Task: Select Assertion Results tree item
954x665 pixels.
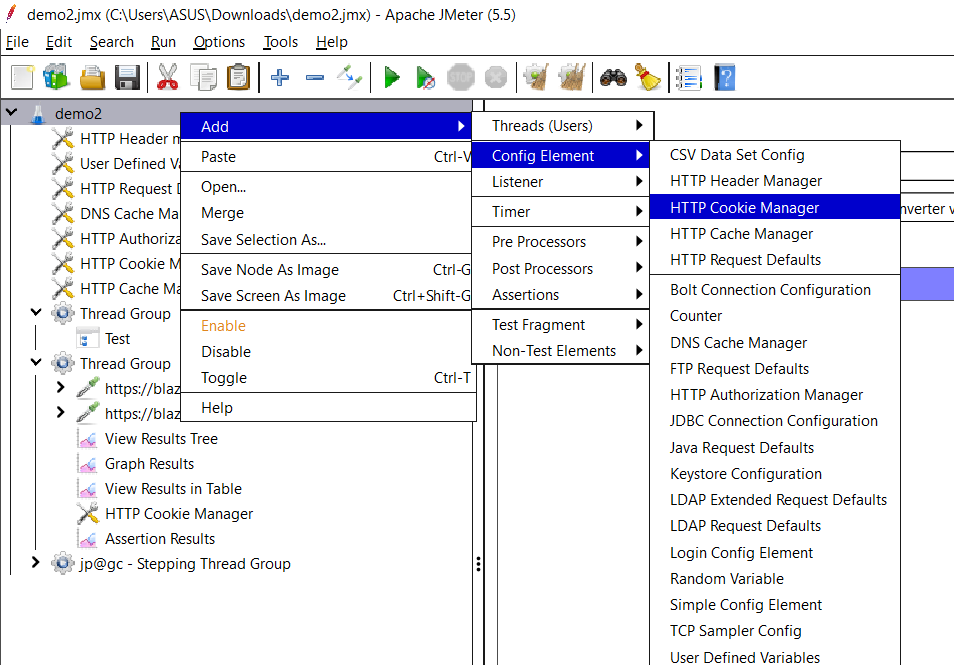Action: coord(160,538)
